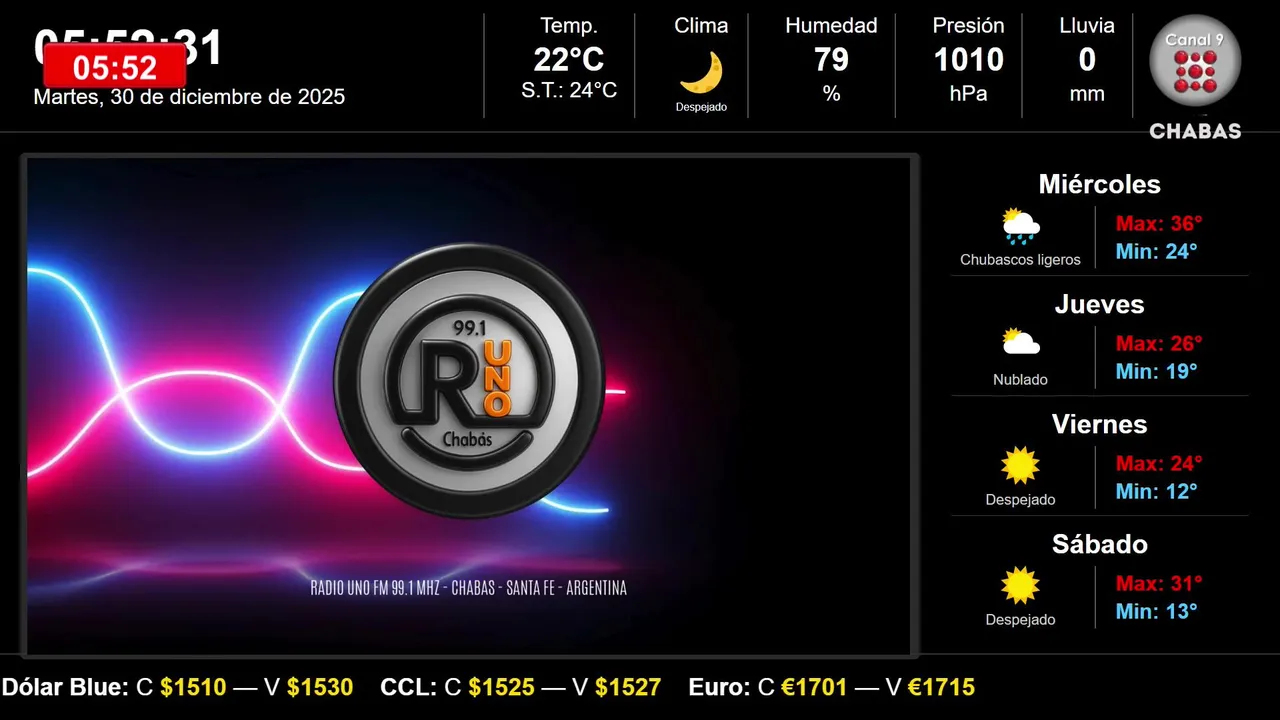Click the Viernes sun icon

click(x=1021, y=465)
